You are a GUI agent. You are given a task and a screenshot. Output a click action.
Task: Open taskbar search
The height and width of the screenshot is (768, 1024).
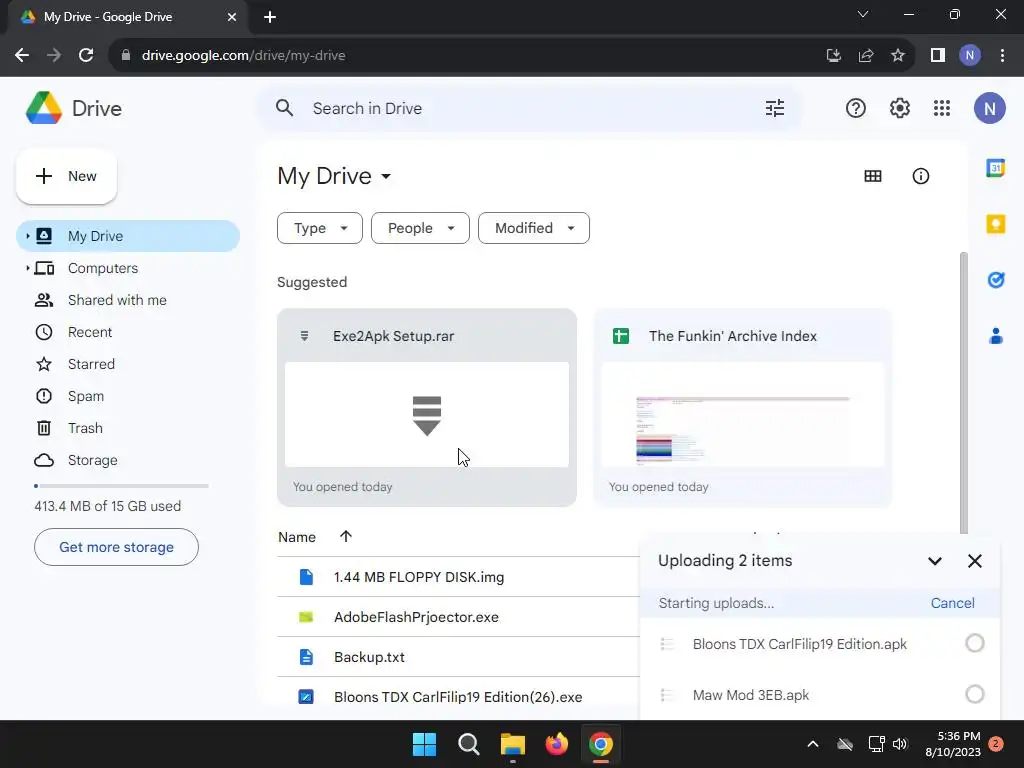[x=468, y=744]
